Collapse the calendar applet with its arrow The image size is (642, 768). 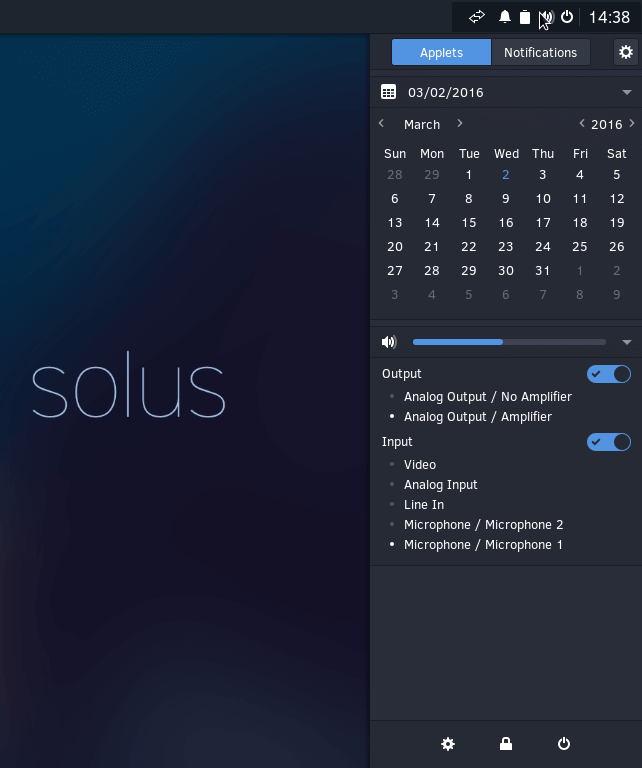click(x=627, y=92)
